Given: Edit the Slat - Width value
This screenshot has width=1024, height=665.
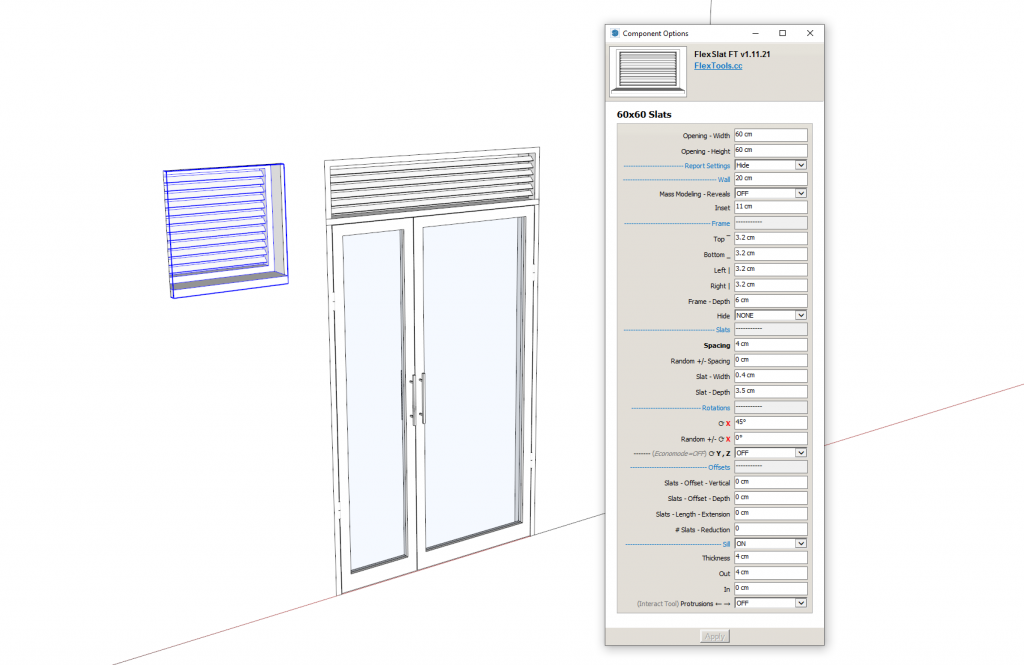Looking at the screenshot, I should click(x=770, y=376).
